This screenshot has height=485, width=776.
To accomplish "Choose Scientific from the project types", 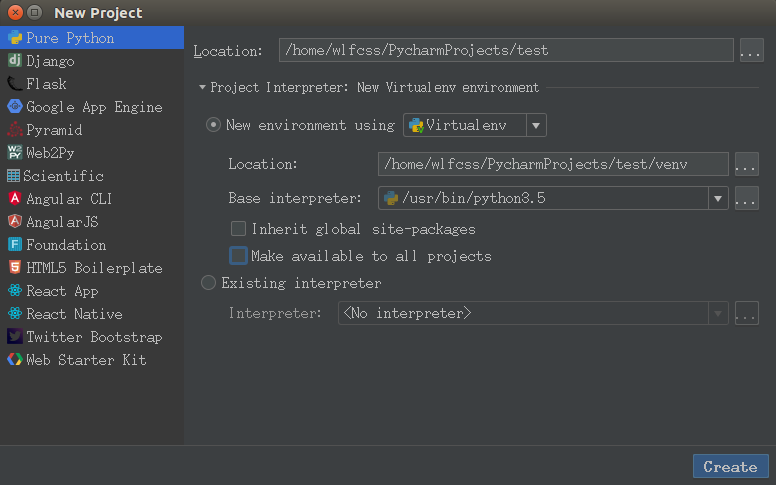I will pos(64,176).
